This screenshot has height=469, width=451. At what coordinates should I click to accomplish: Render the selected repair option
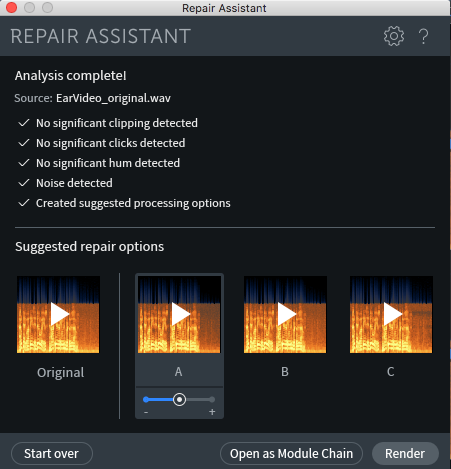coord(405,454)
